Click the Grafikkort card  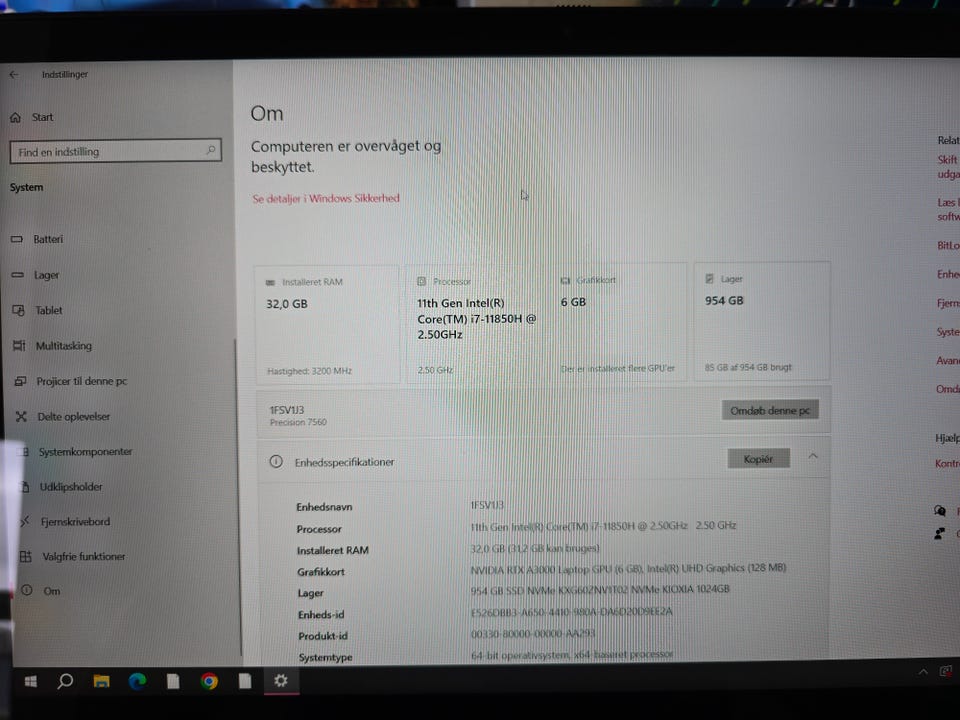click(620, 323)
